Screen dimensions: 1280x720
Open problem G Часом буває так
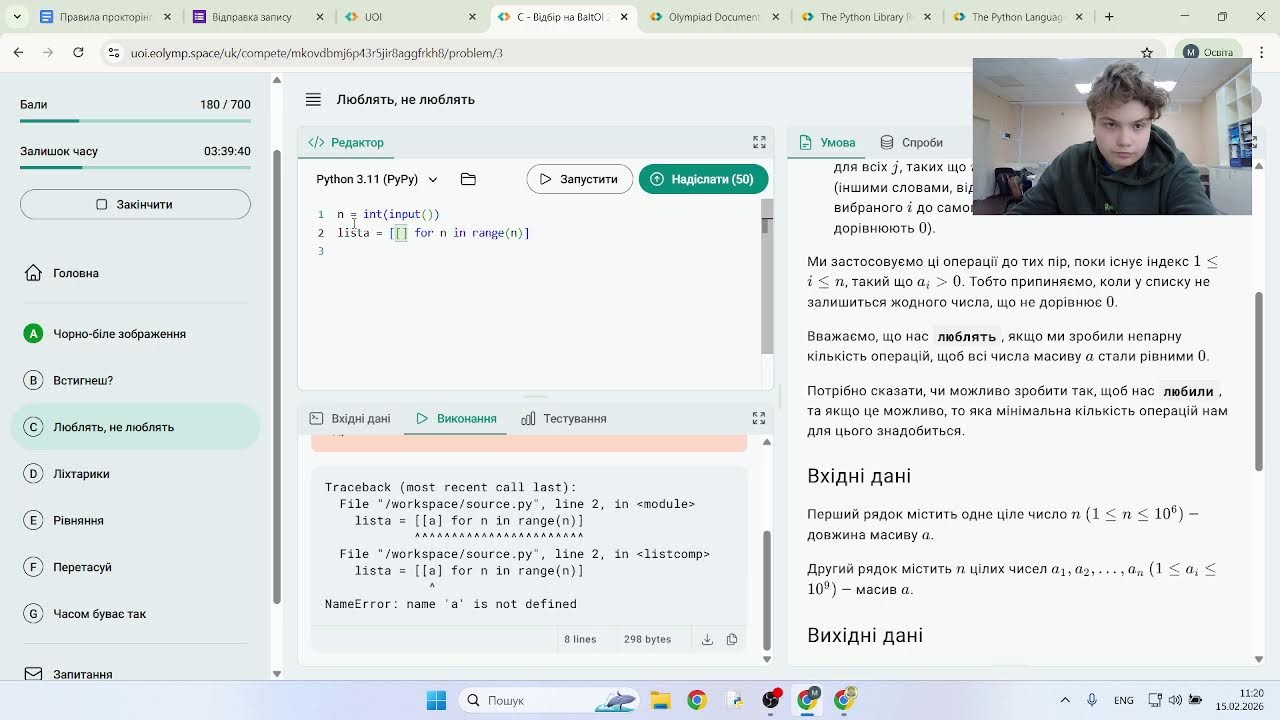(135, 614)
